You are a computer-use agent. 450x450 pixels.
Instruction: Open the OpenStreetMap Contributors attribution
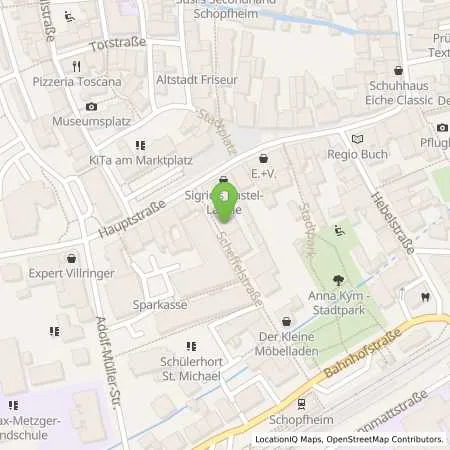click(x=385, y=439)
